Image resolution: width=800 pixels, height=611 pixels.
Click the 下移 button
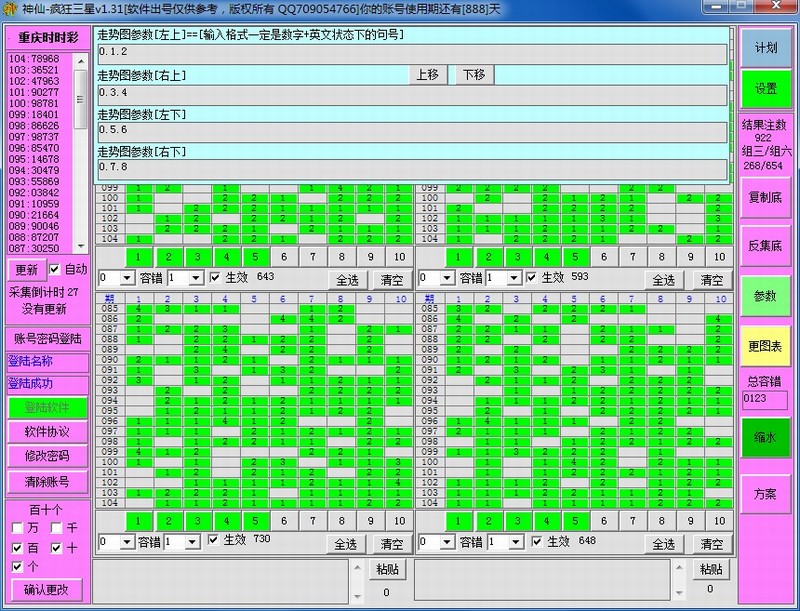click(472, 75)
